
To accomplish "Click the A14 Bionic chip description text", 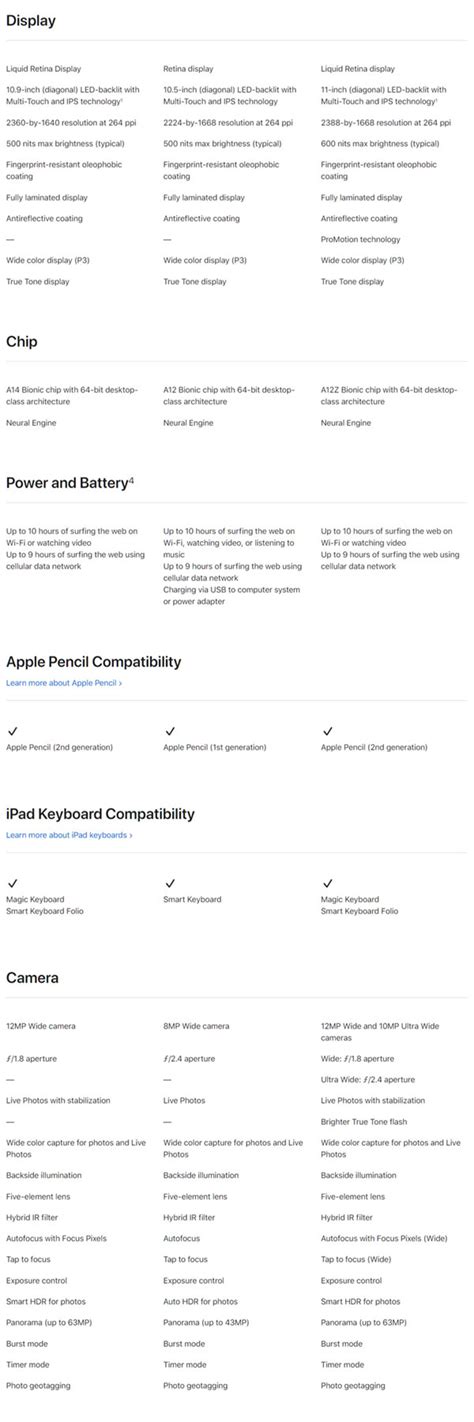I will point(72,395).
